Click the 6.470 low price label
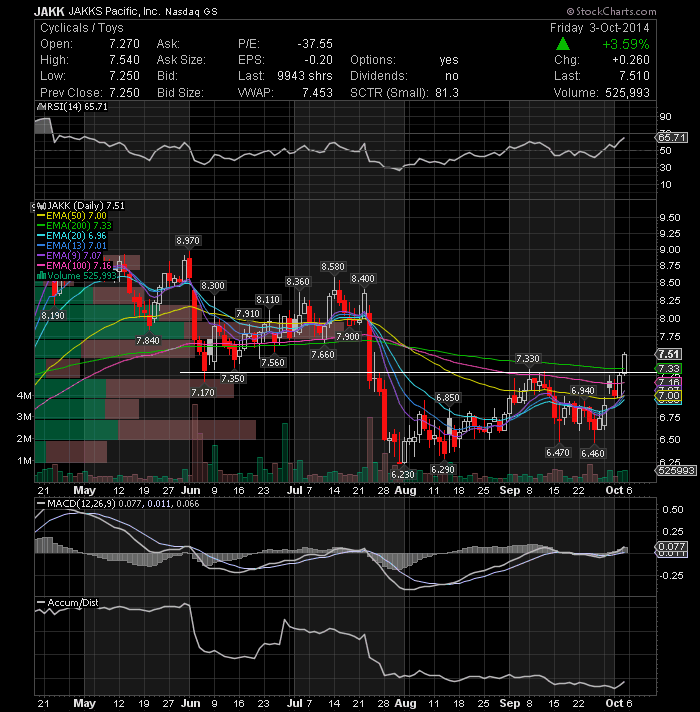Screen dimensions: 700x712 point(558,452)
